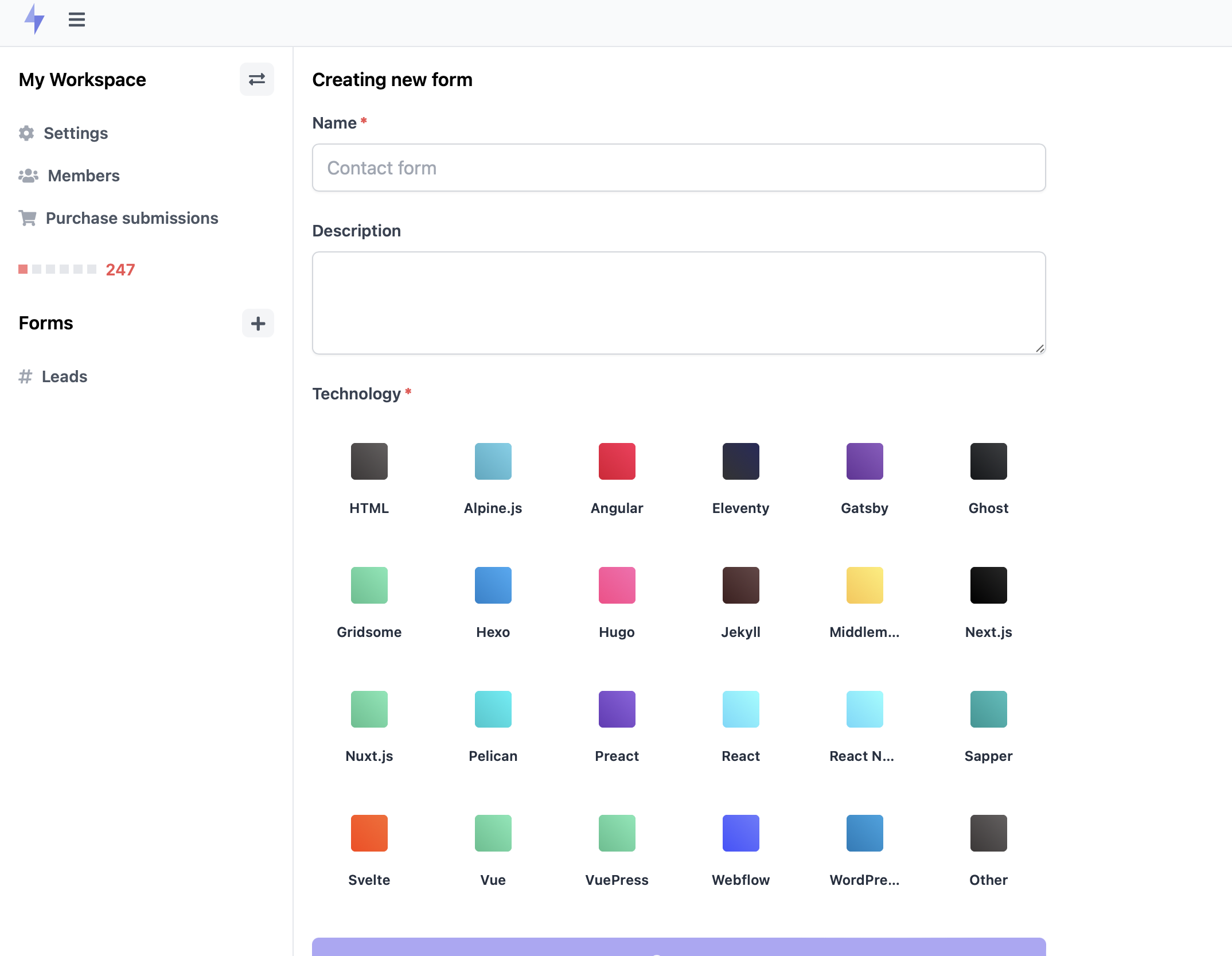Click the Name input field
The height and width of the screenshot is (956, 1232).
679,167
